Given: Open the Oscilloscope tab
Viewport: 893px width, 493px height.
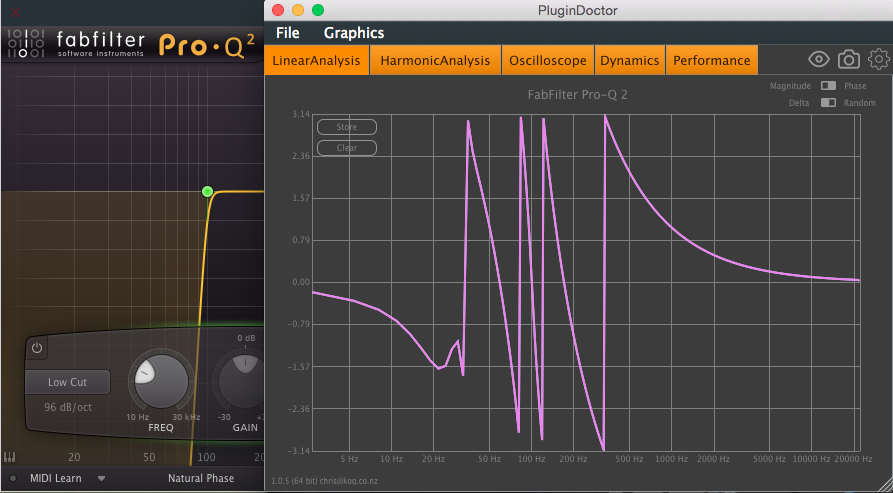Looking at the screenshot, I should pos(548,60).
